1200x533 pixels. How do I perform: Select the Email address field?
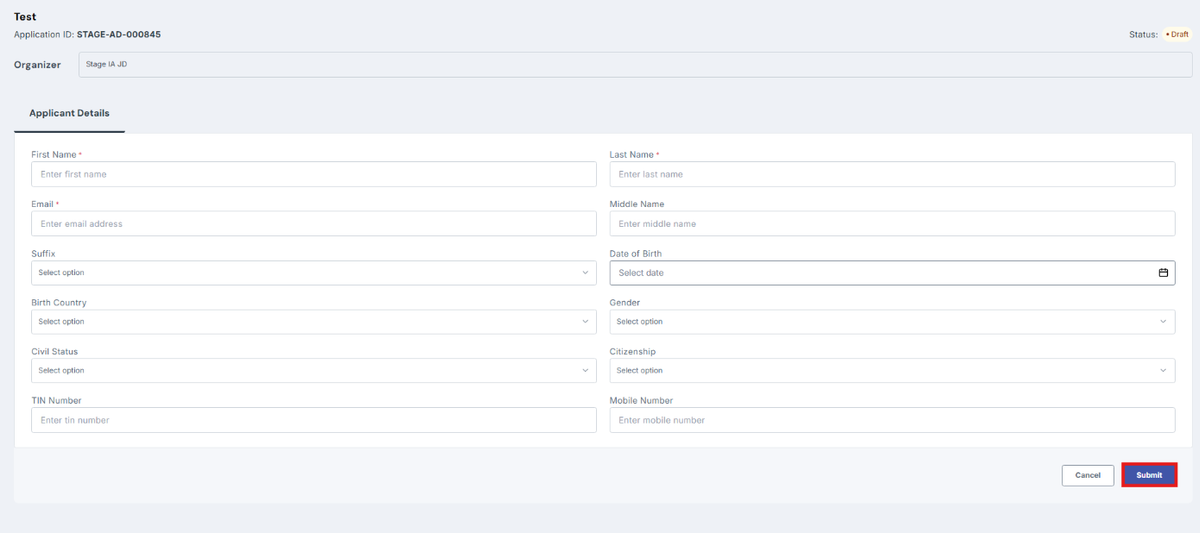coord(314,224)
